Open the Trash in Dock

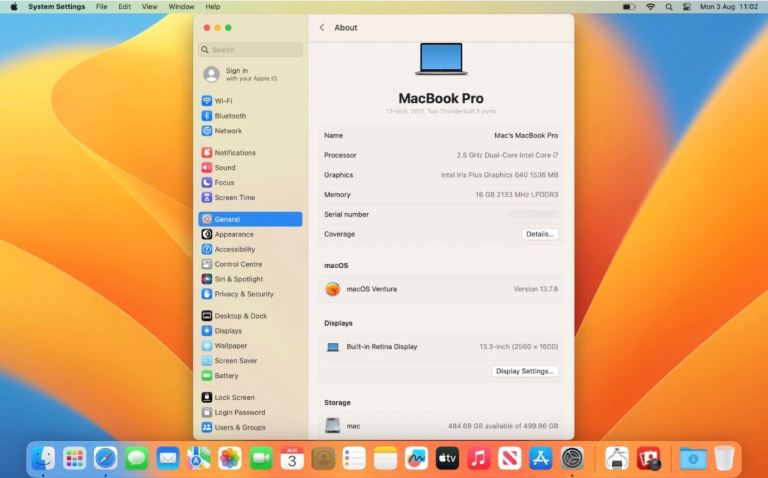[724, 459]
